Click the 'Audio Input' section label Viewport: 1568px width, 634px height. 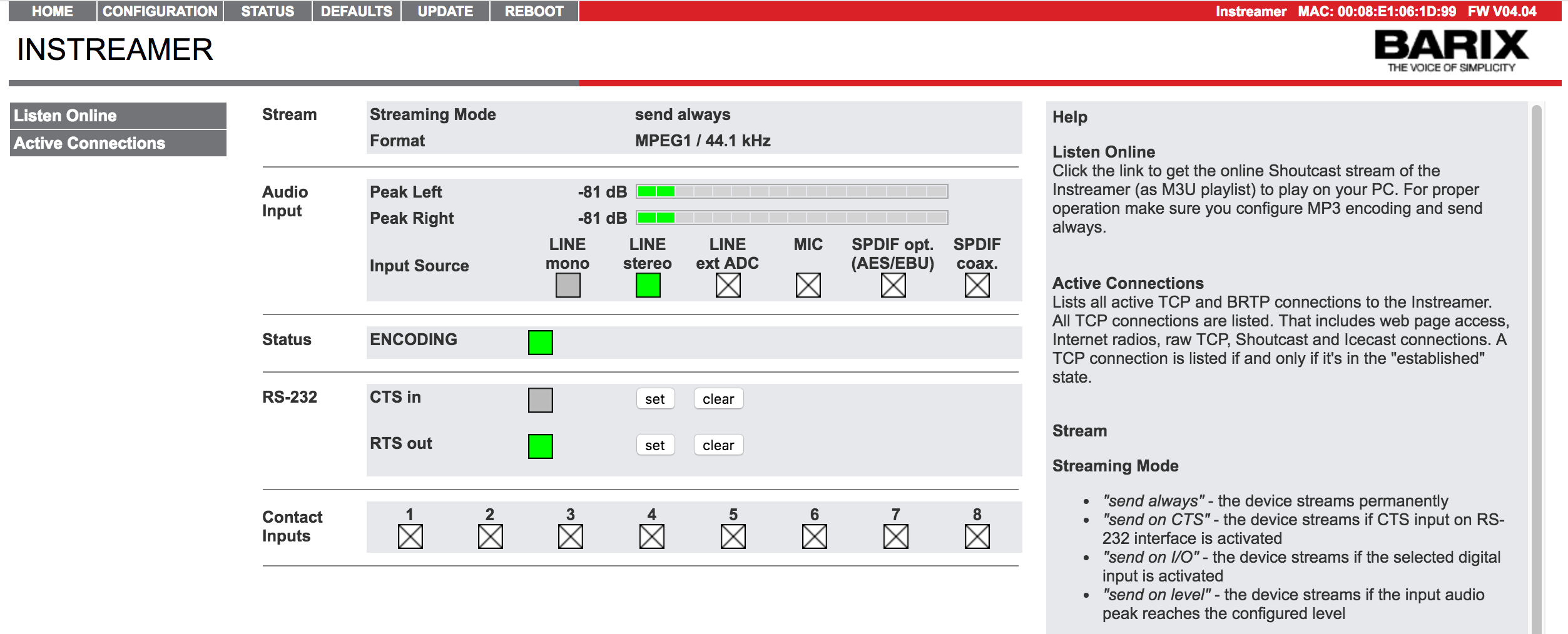285,201
